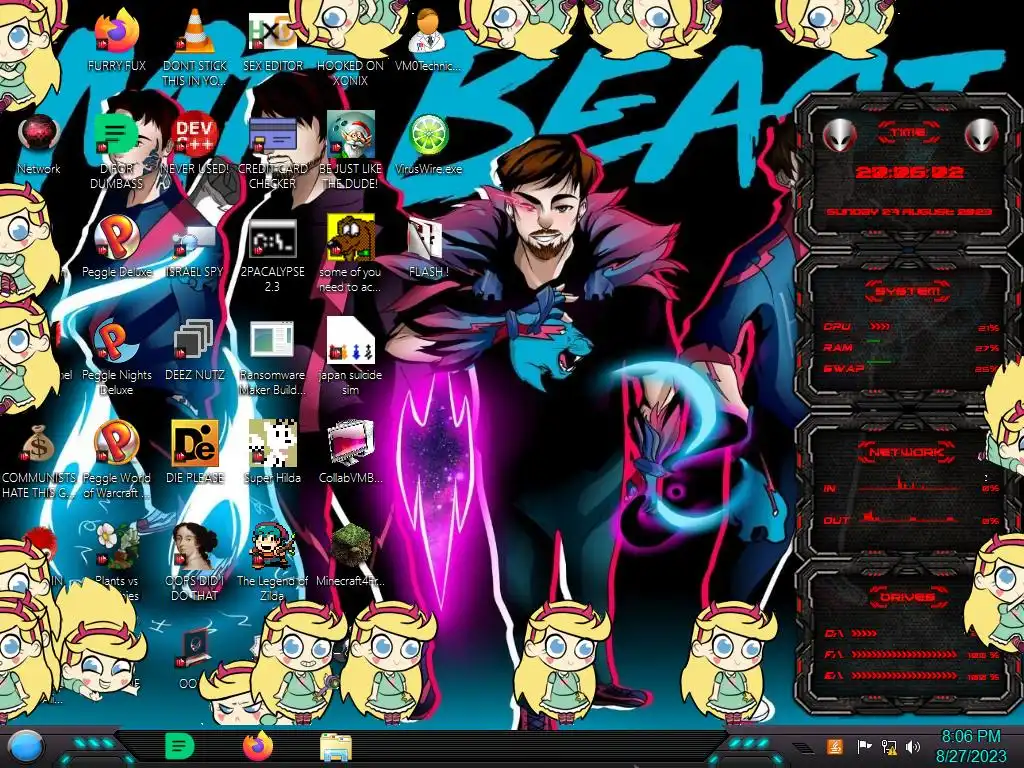The height and width of the screenshot is (768, 1024).
Task: Click the SWAP usage row
Action: (x=912, y=368)
